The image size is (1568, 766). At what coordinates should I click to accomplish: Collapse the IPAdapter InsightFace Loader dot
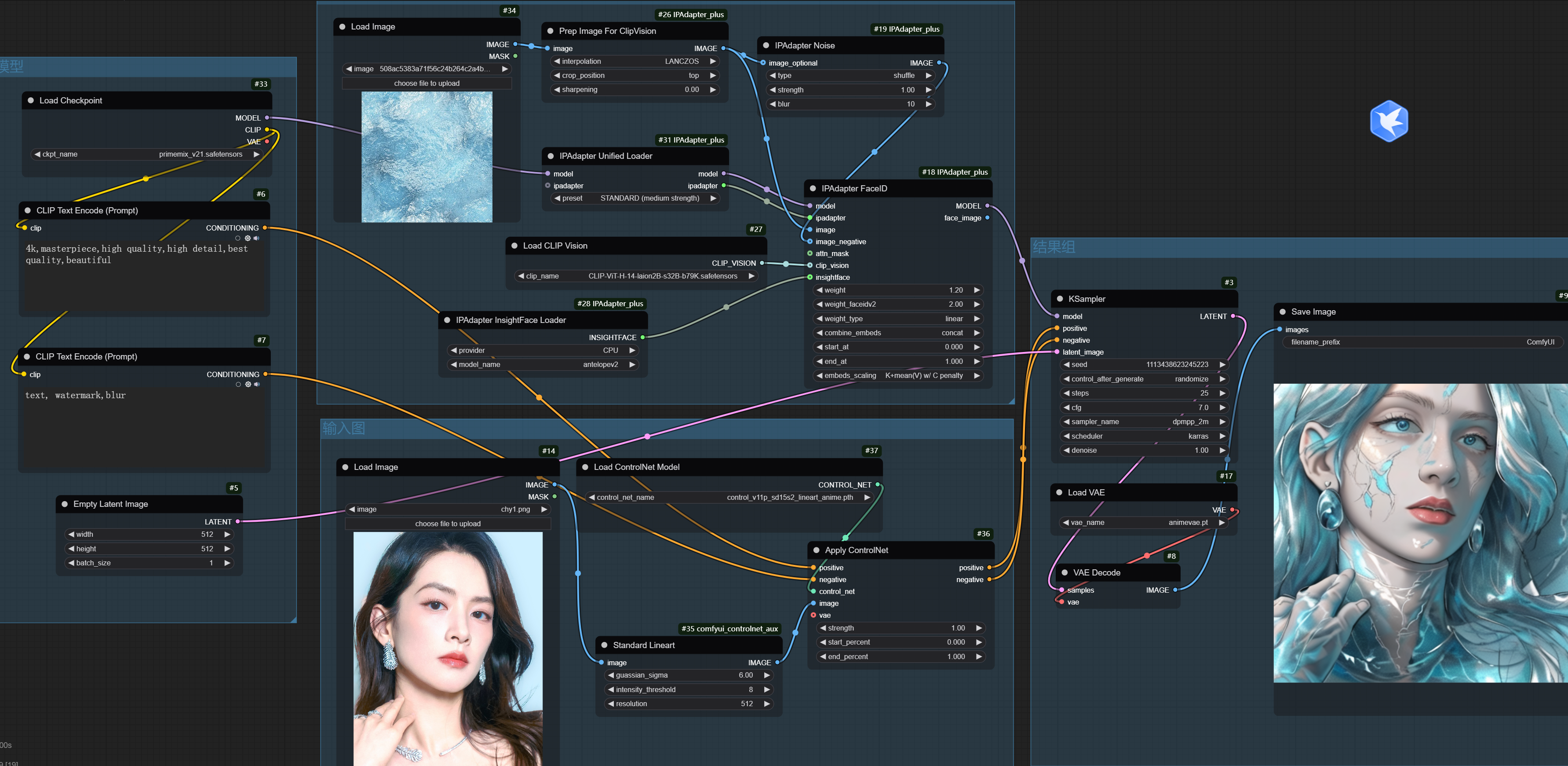(447, 320)
